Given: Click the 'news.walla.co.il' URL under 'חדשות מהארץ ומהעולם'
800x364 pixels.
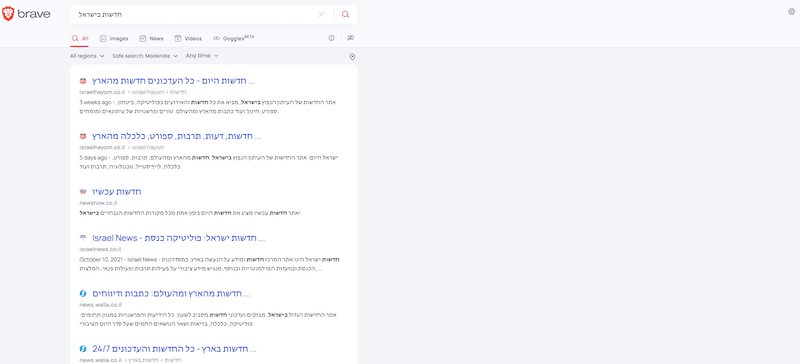Looking at the screenshot, I should tap(101, 305).
